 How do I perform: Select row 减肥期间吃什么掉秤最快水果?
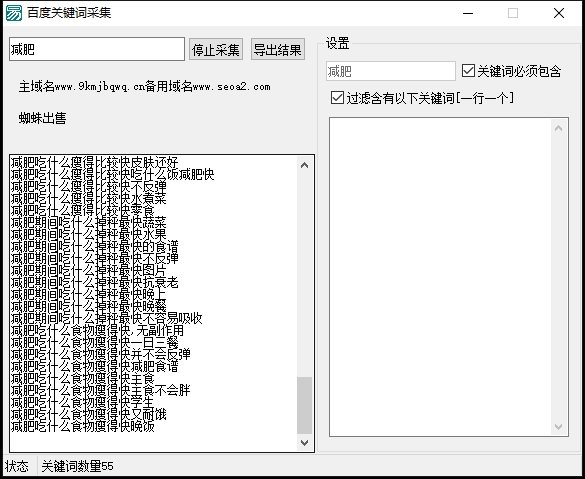[88, 235]
